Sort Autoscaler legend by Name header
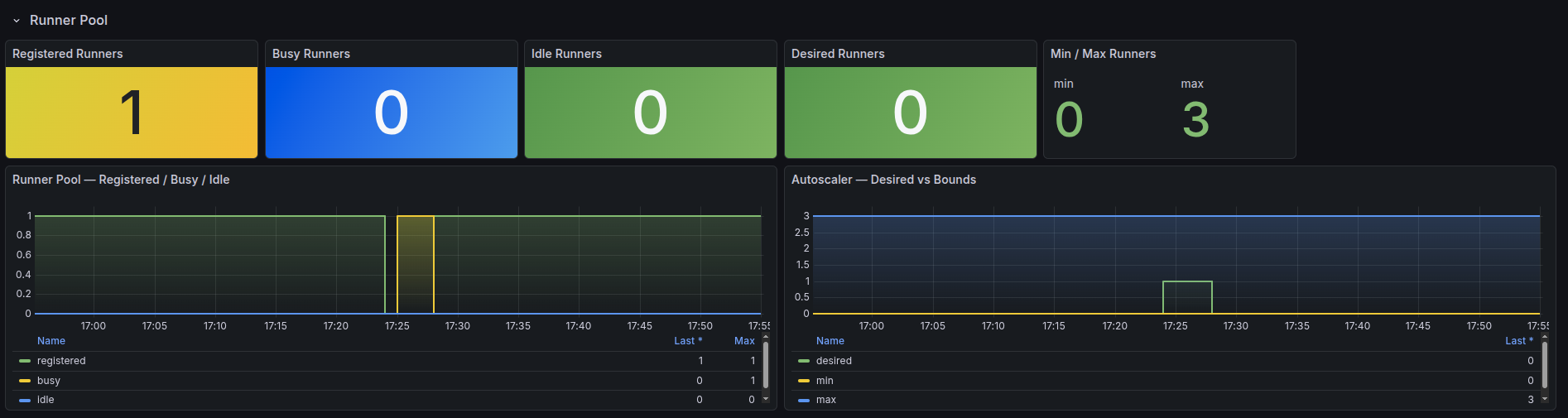 click(830, 341)
